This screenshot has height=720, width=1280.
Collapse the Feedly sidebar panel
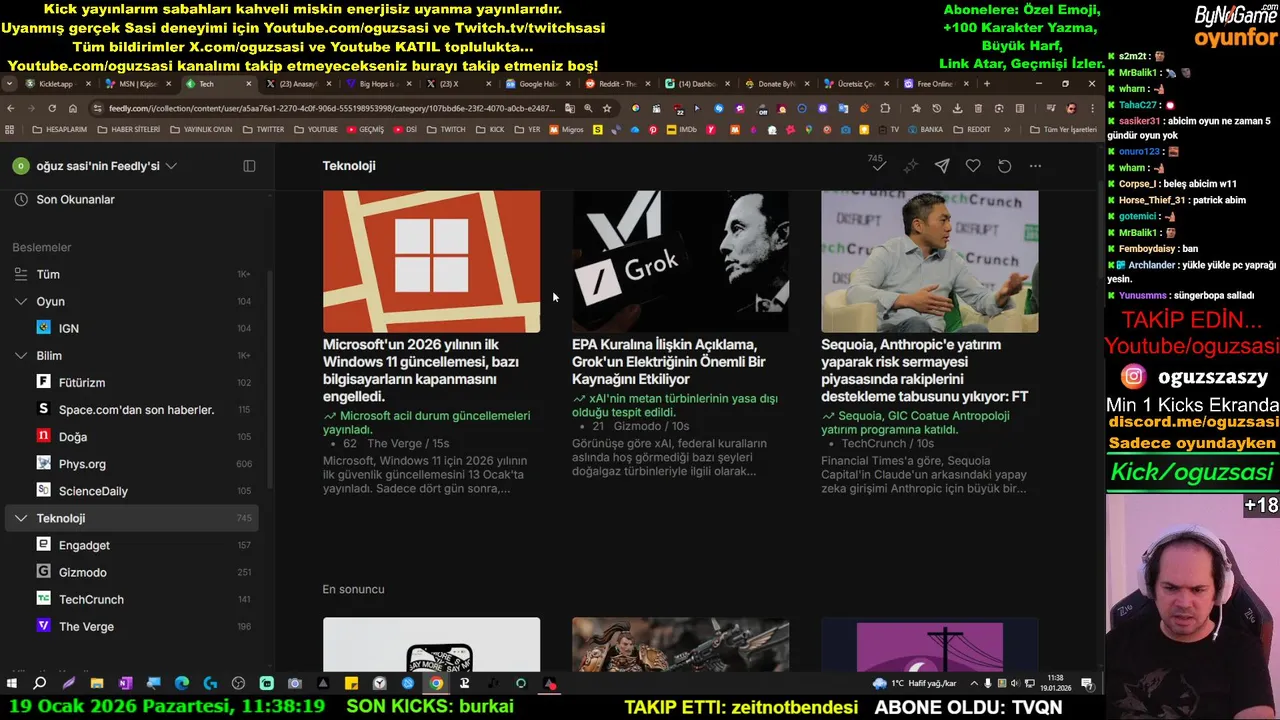tap(249, 166)
